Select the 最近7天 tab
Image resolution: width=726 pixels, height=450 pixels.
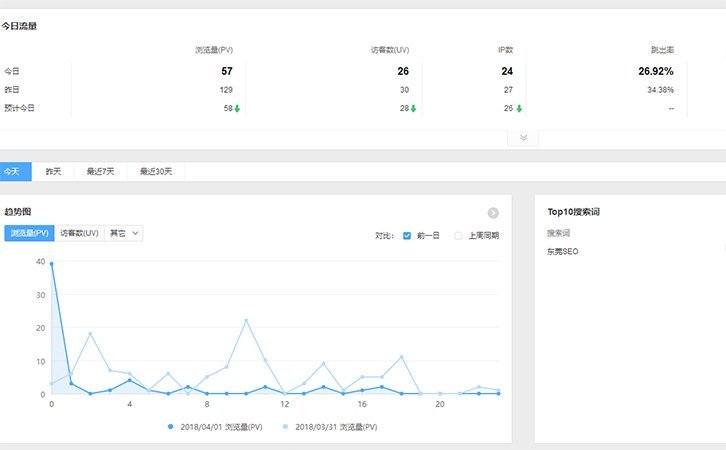pyautogui.click(x=98, y=172)
